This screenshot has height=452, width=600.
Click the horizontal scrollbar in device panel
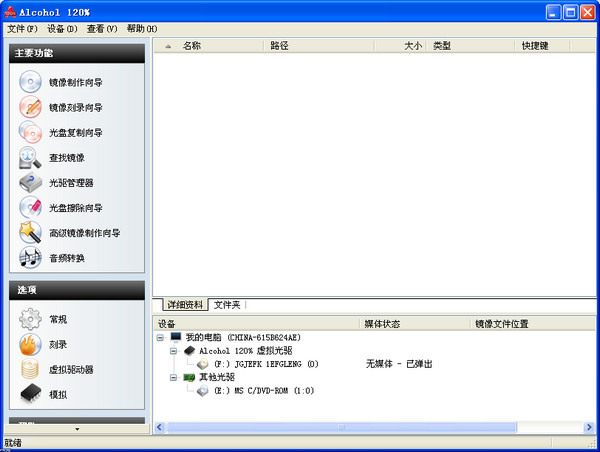coord(370,427)
